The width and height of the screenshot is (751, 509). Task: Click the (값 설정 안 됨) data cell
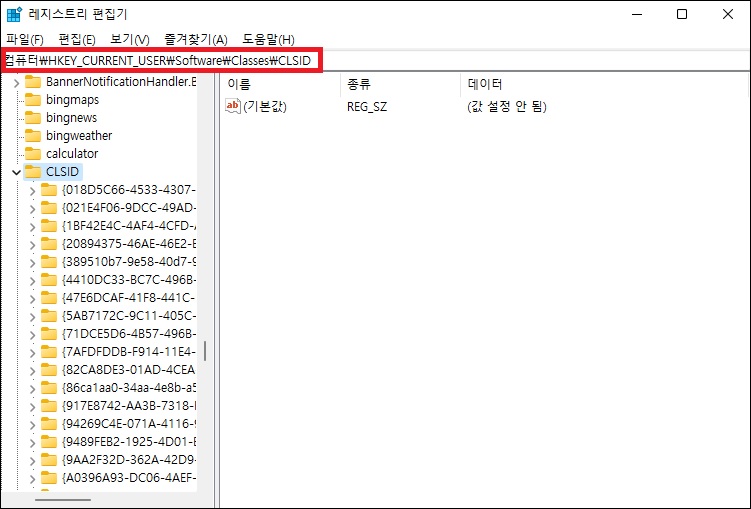(507, 106)
